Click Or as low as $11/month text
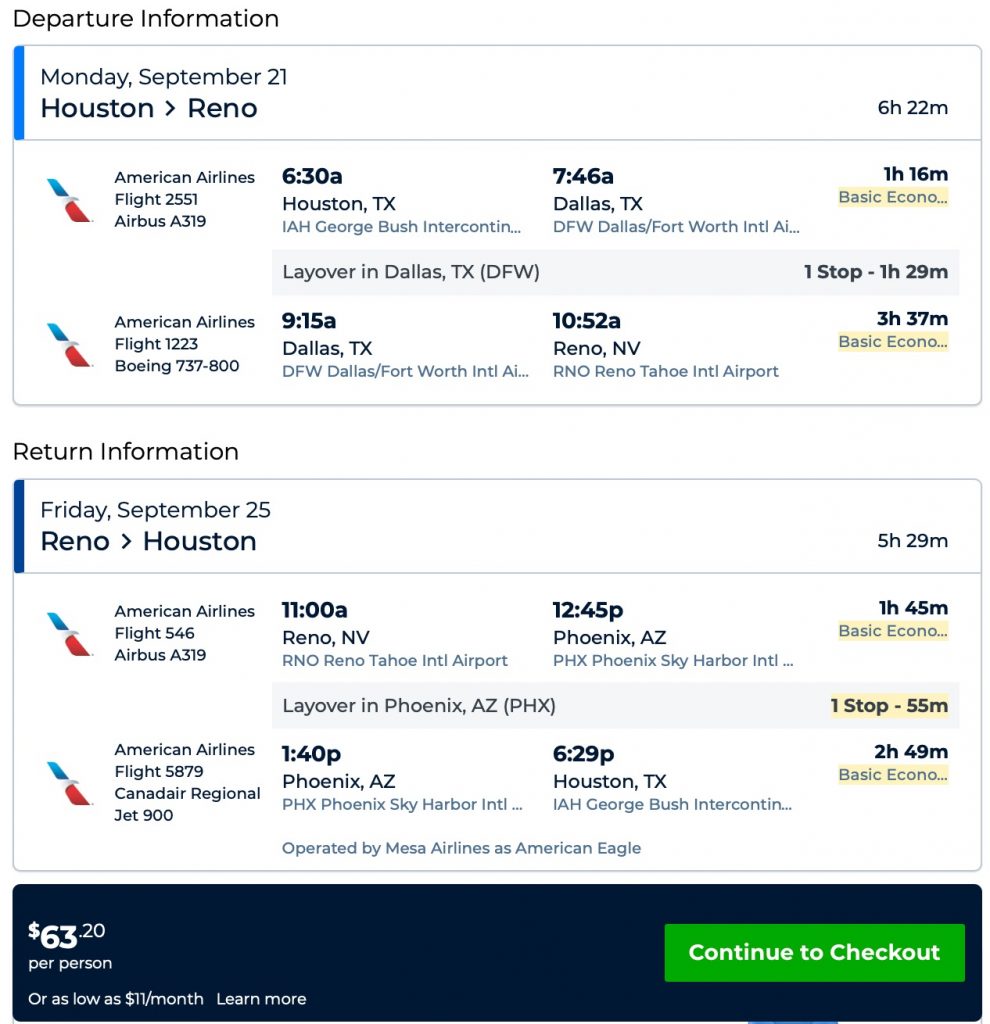Viewport: 990px width, 1024px height. (x=115, y=999)
